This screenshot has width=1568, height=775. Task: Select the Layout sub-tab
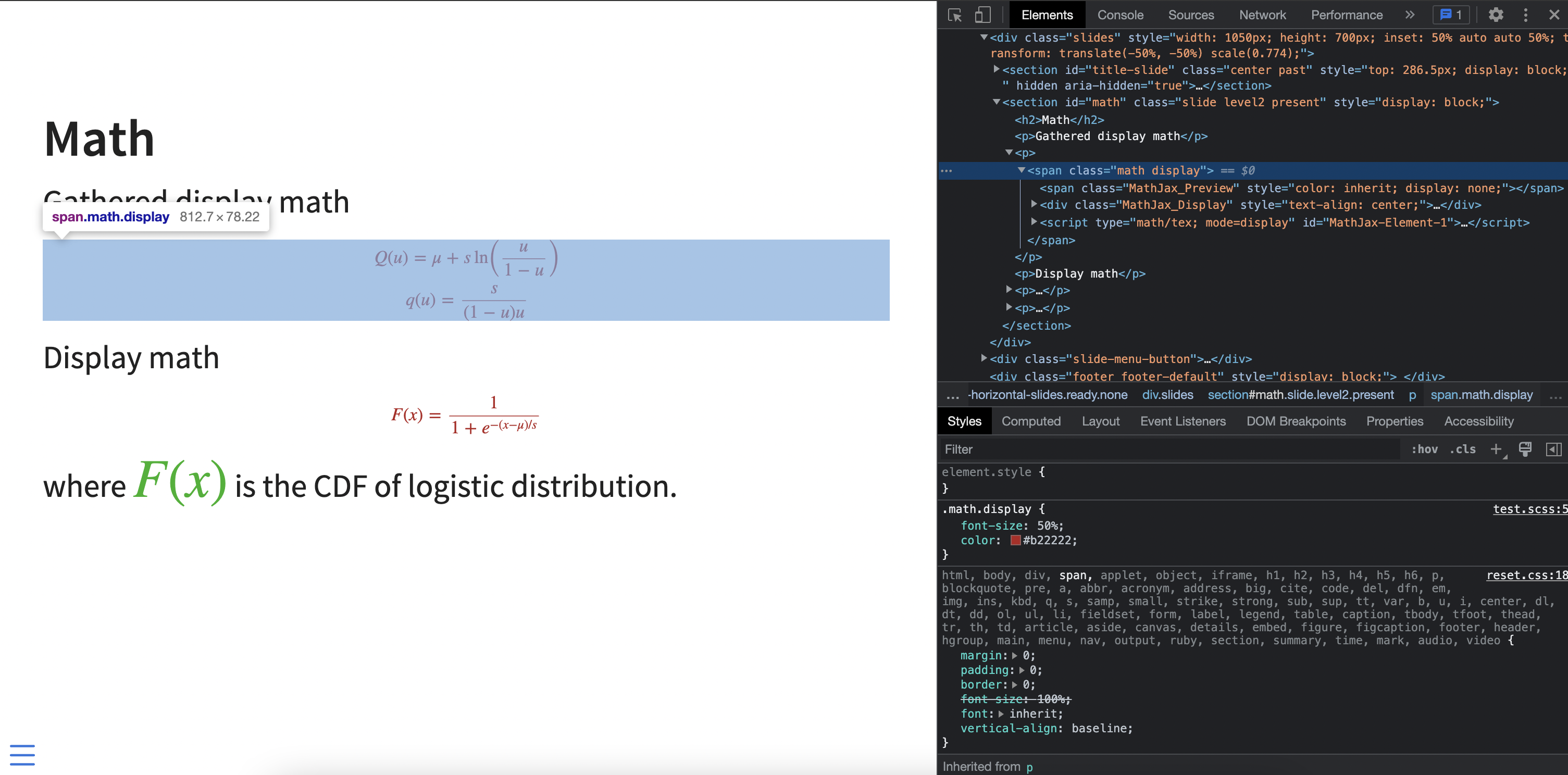(x=1101, y=421)
